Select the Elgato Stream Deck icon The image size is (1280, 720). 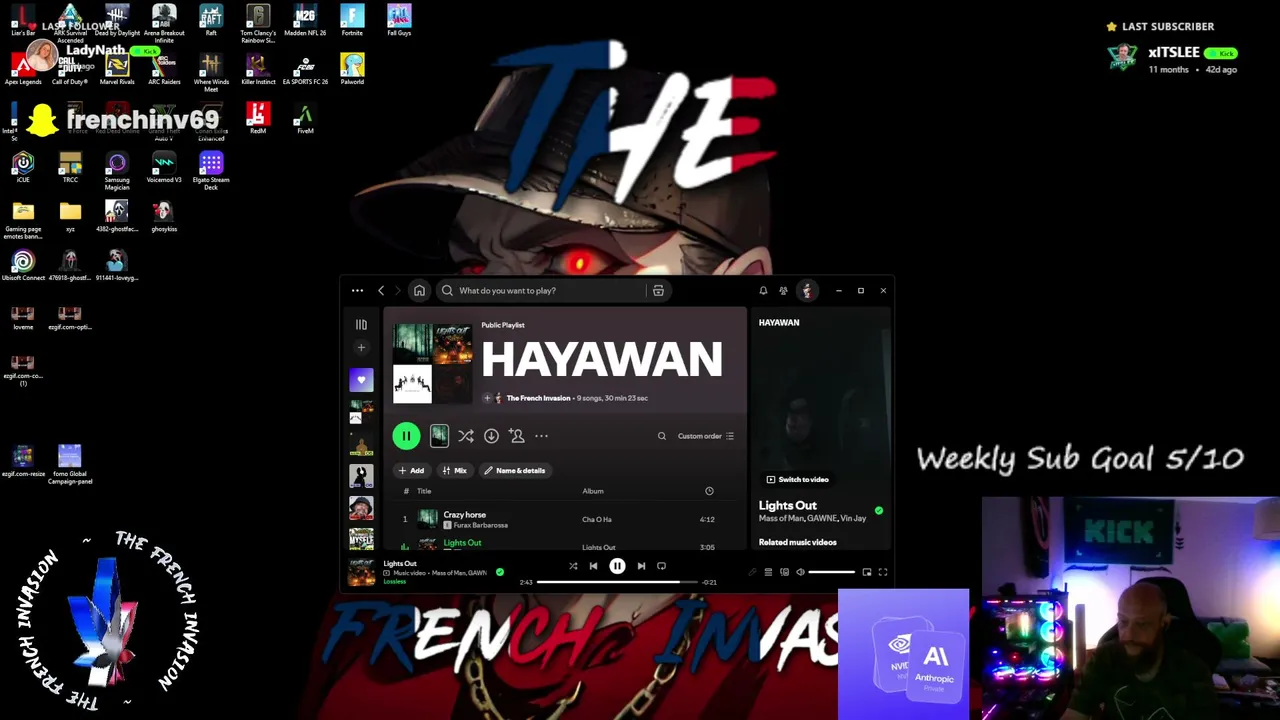pyautogui.click(x=211, y=170)
